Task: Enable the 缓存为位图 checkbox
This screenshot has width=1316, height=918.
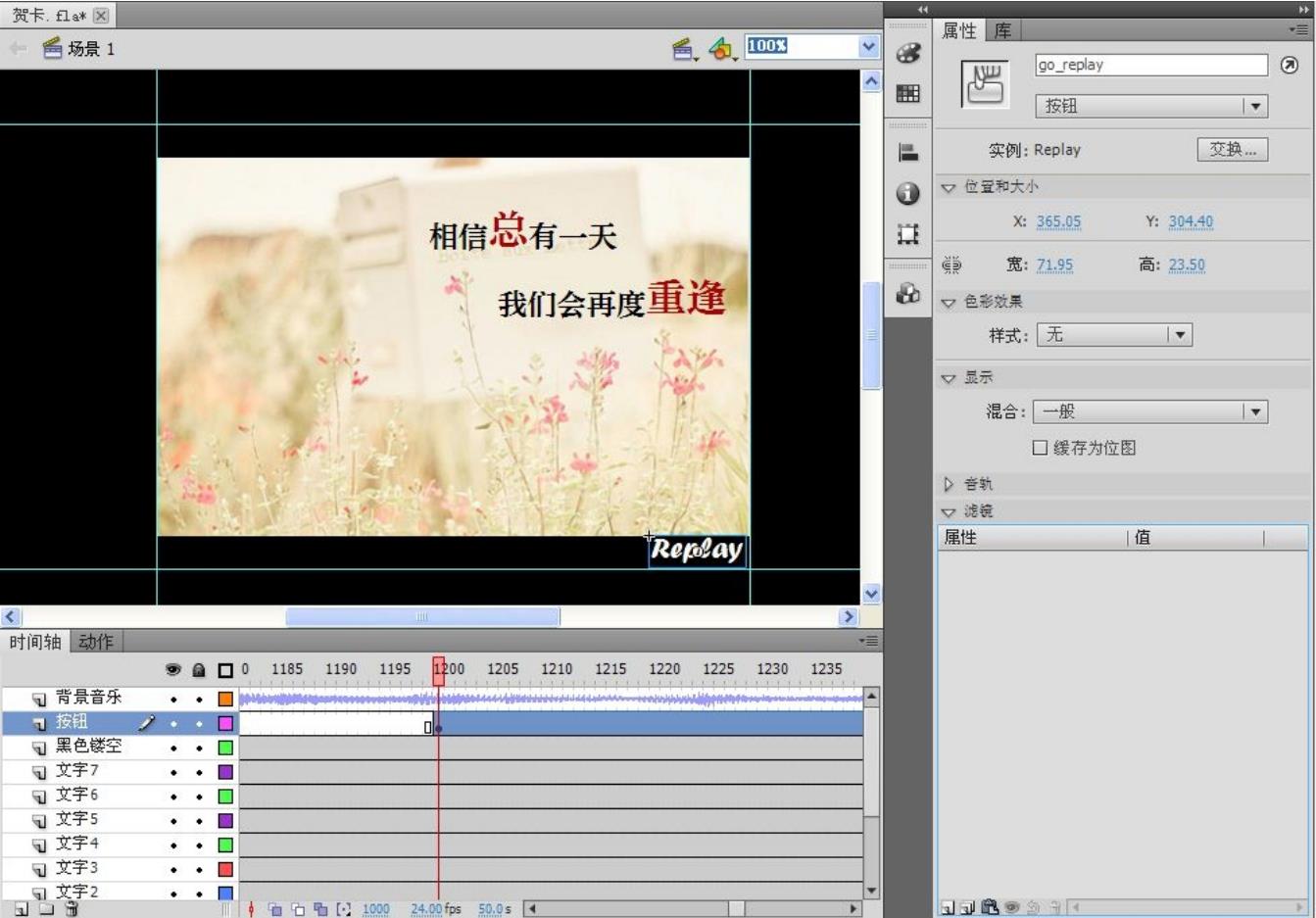Action: pyautogui.click(x=1040, y=448)
